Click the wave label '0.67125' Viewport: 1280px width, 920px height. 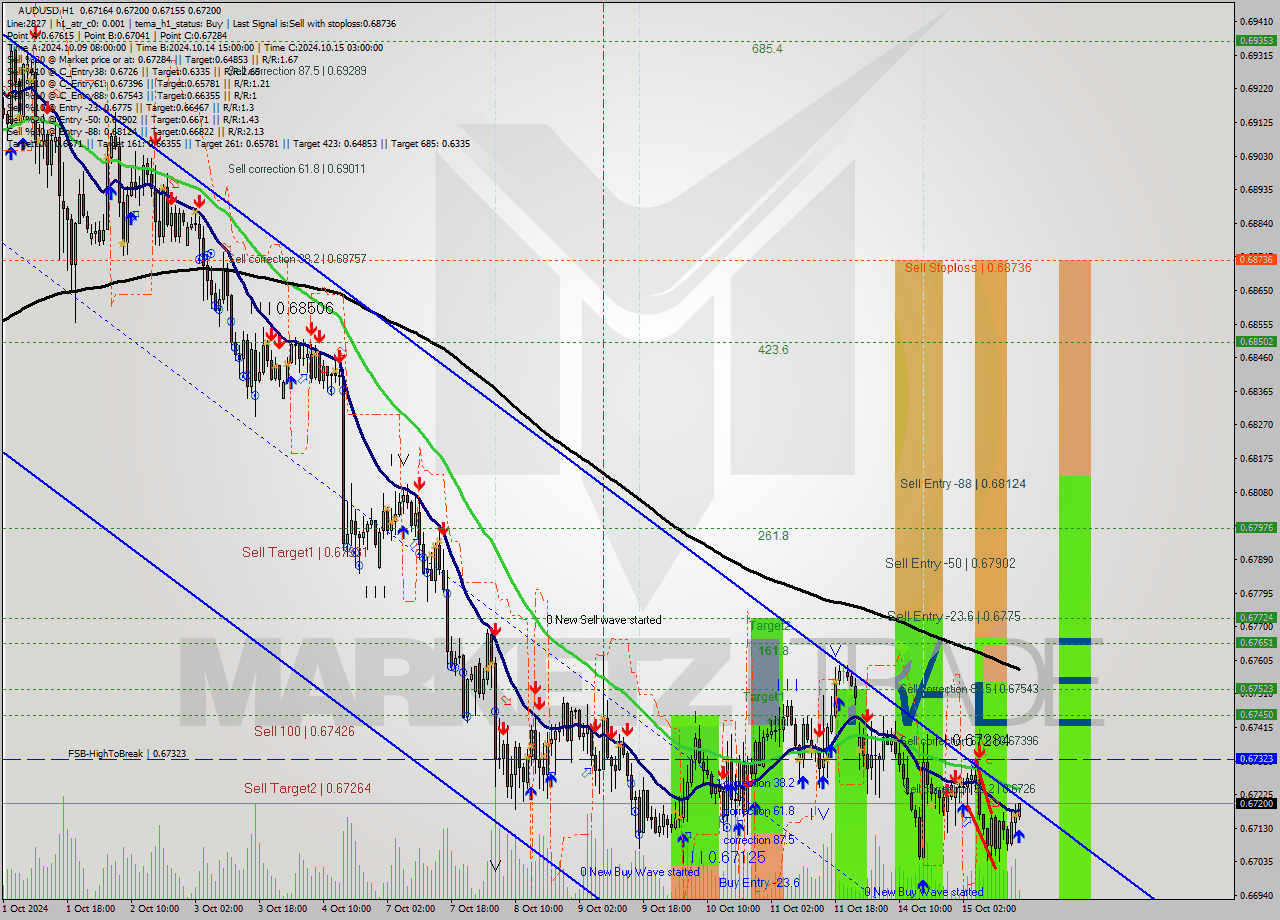737,858
